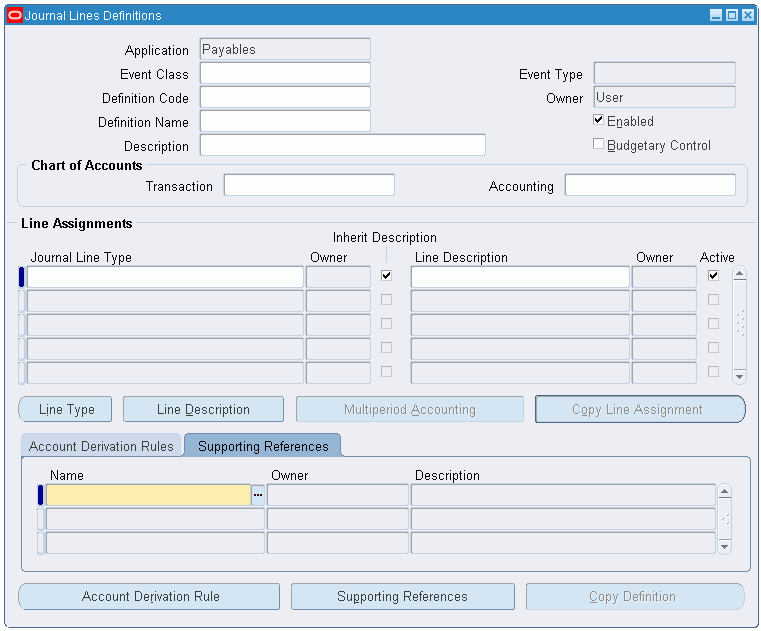Maximize the Journal Lines Definitions window
761x631 pixels.
(732, 15)
